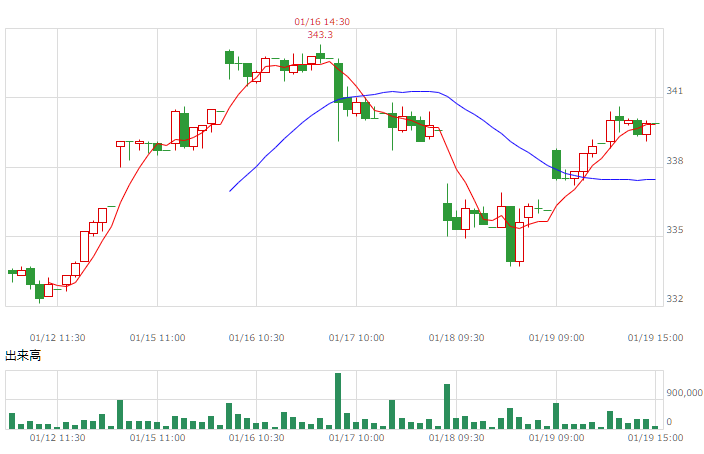Click price chart's 01/12 11:30 time label
This screenshot has width=704, height=454.
click(x=57, y=338)
